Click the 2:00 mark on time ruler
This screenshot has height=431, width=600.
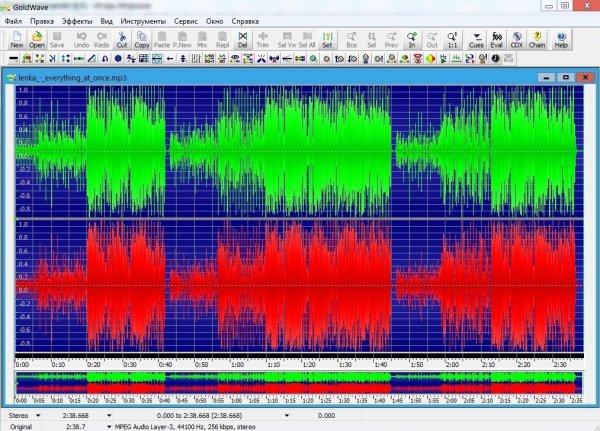[453, 365]
